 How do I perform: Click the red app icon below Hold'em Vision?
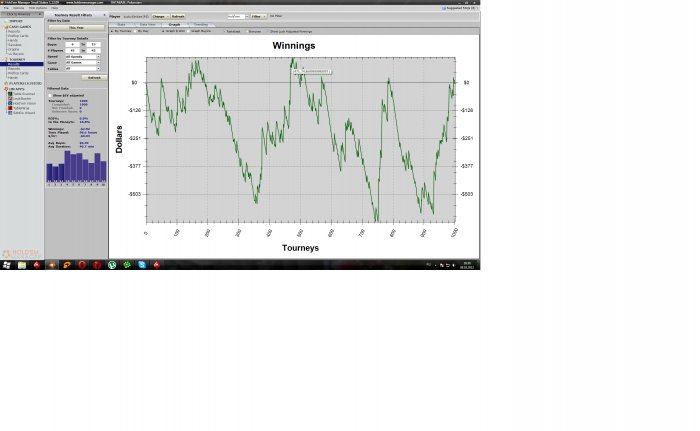tap(10, 108)
